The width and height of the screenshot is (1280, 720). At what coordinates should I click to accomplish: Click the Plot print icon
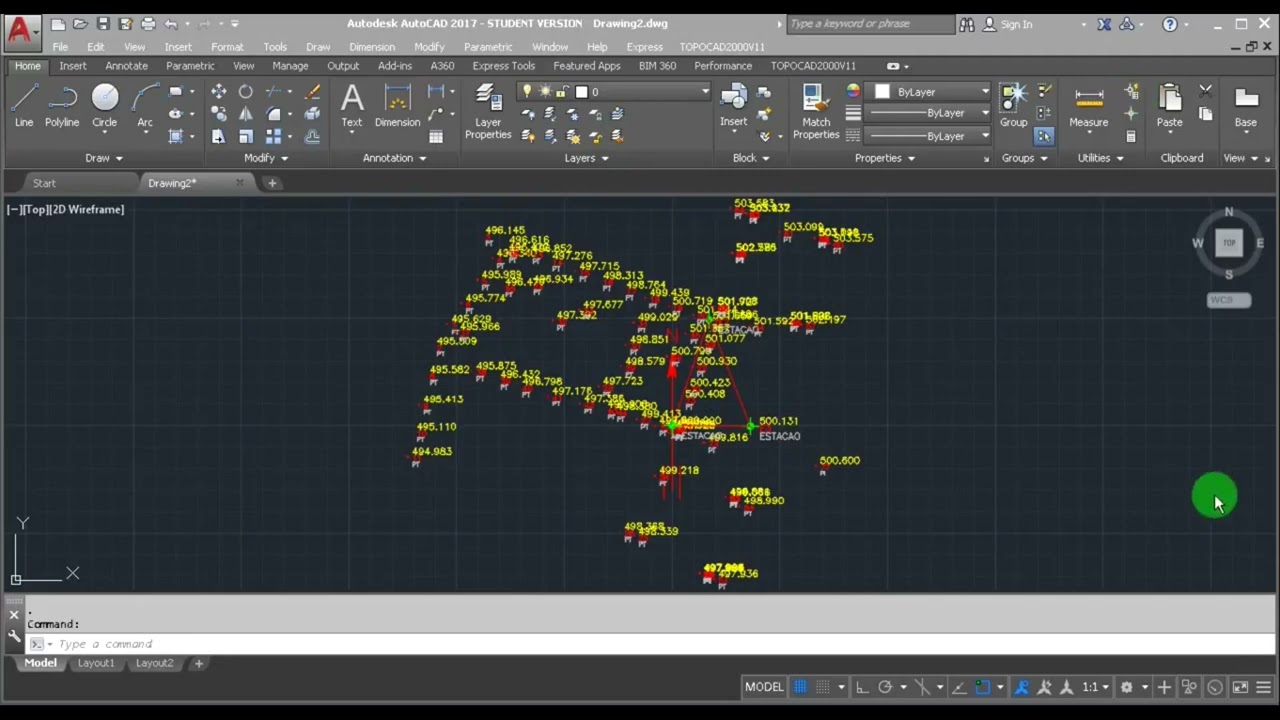point(148,24)
